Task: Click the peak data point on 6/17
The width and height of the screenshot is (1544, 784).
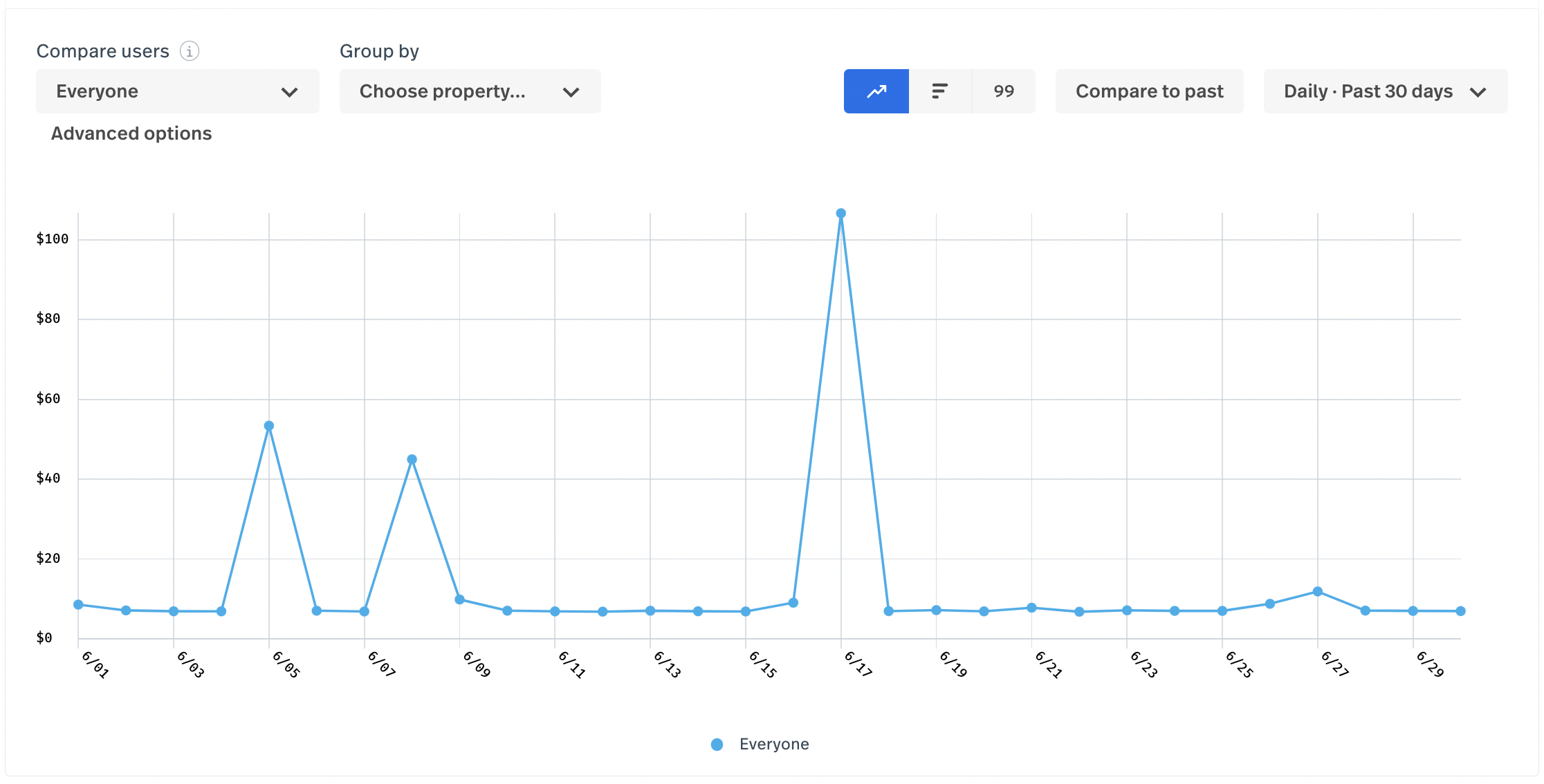Action: pos(841,214)
